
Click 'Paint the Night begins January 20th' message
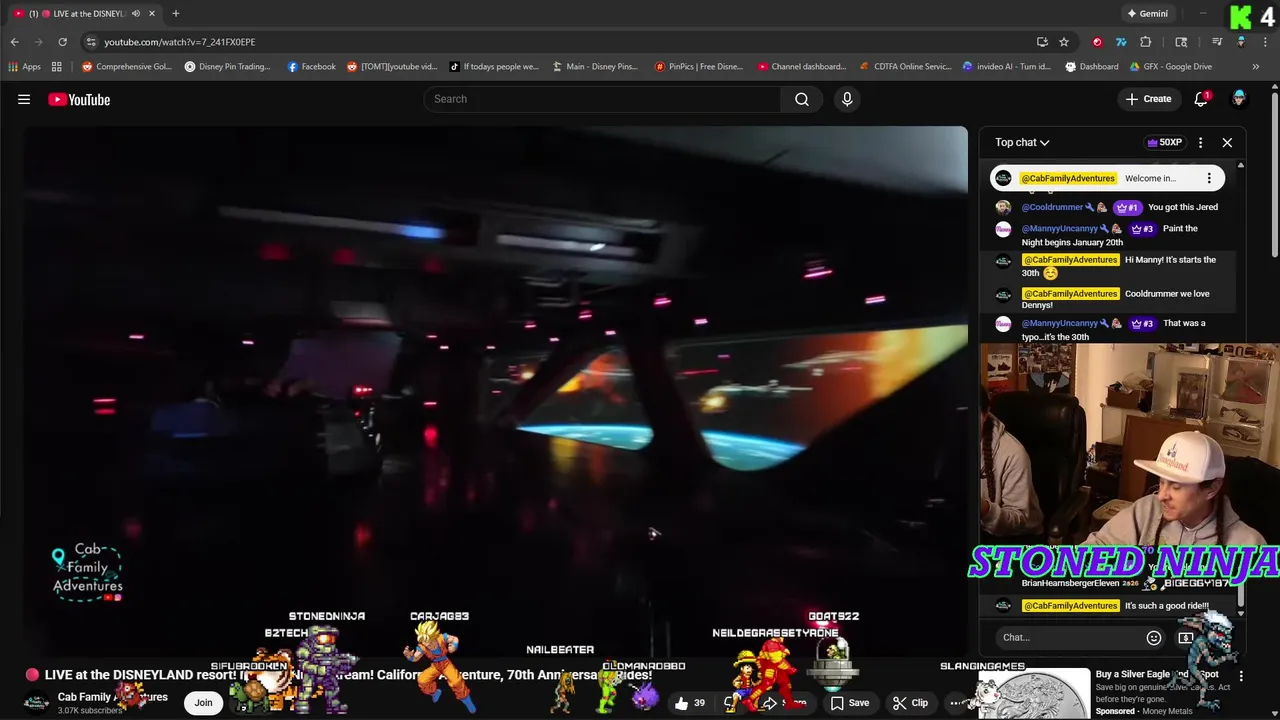coord(1109,235)
